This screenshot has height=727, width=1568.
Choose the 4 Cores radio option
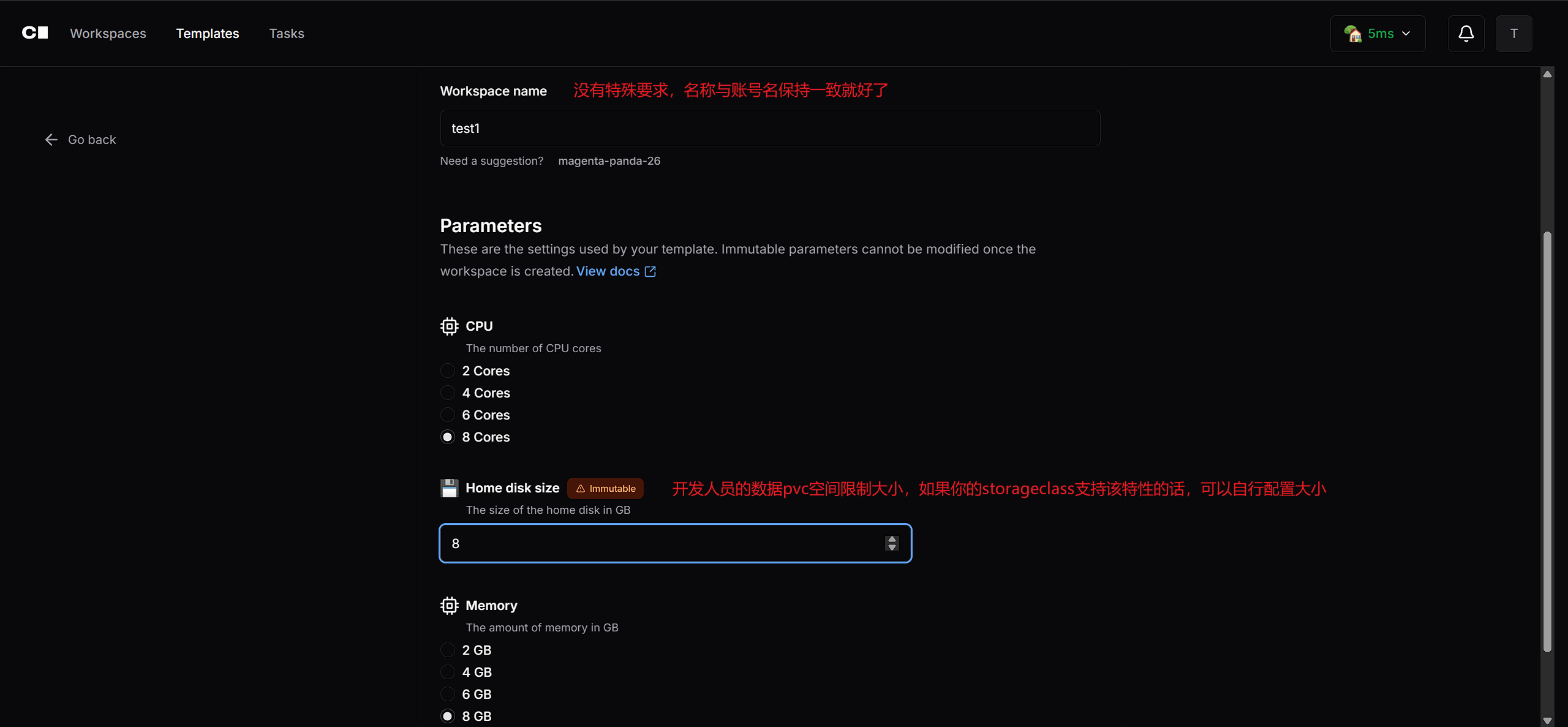point(448,393)
